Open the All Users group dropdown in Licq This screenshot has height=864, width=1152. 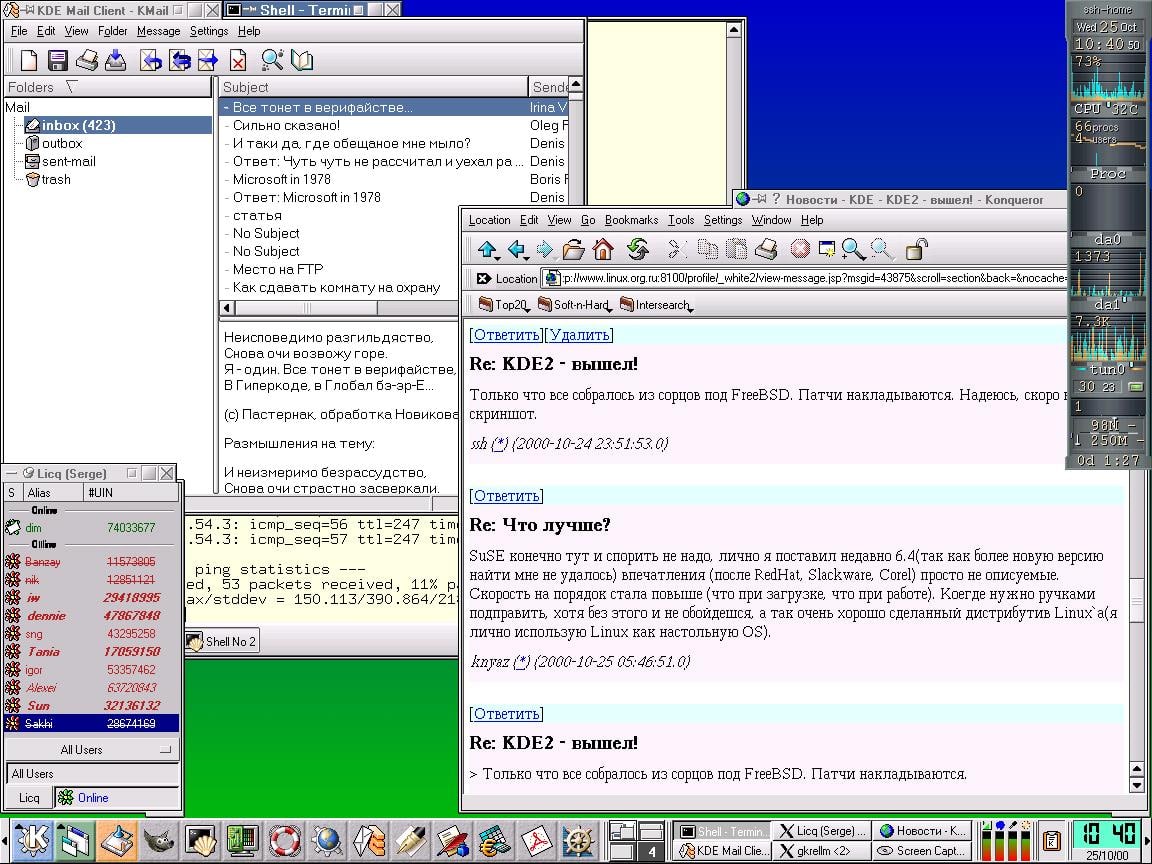92,749
